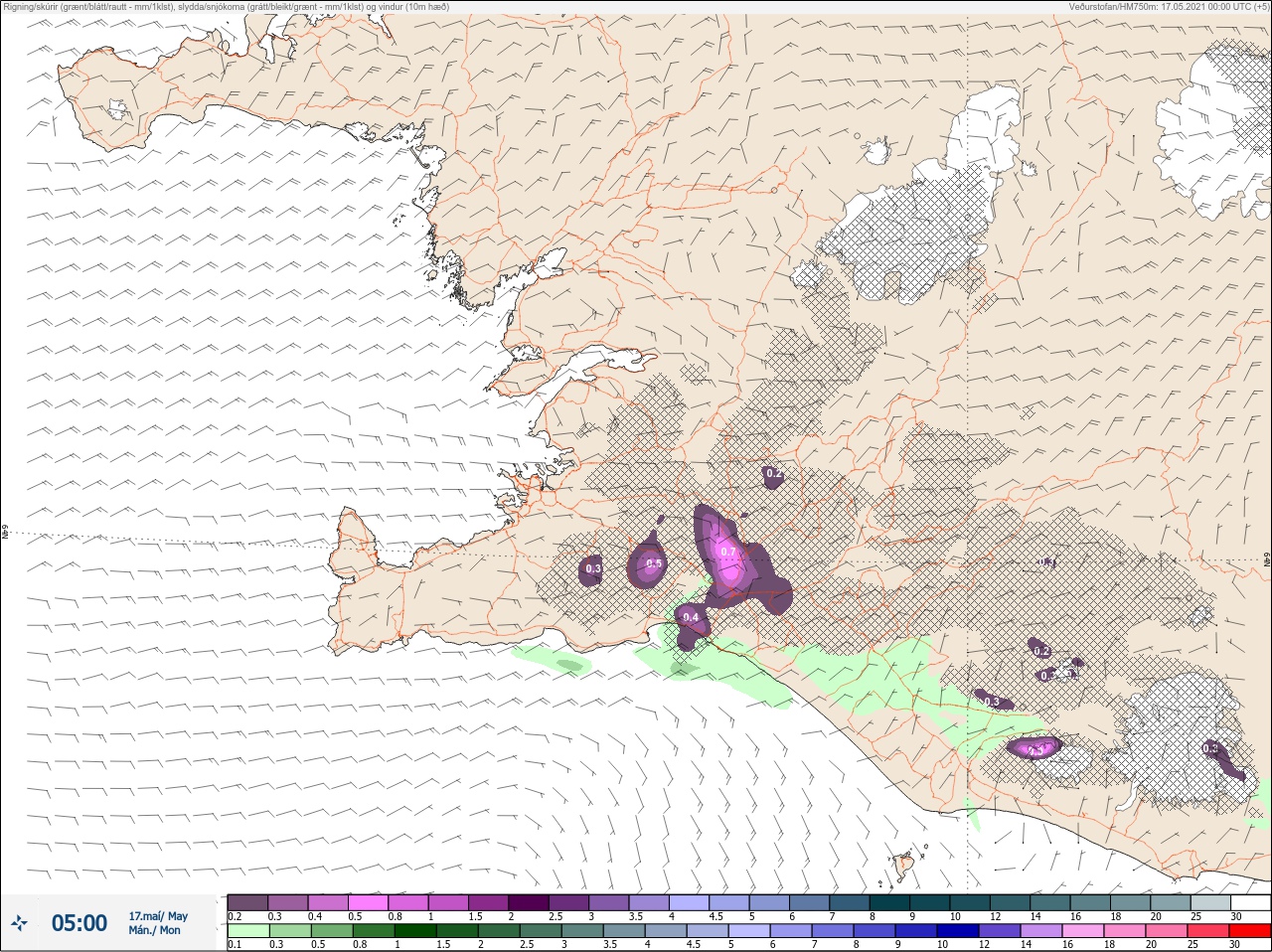Click the date text "17.maí/ May"
The width and height of the screenshot is (1272, 952).
tap(158, 916)
